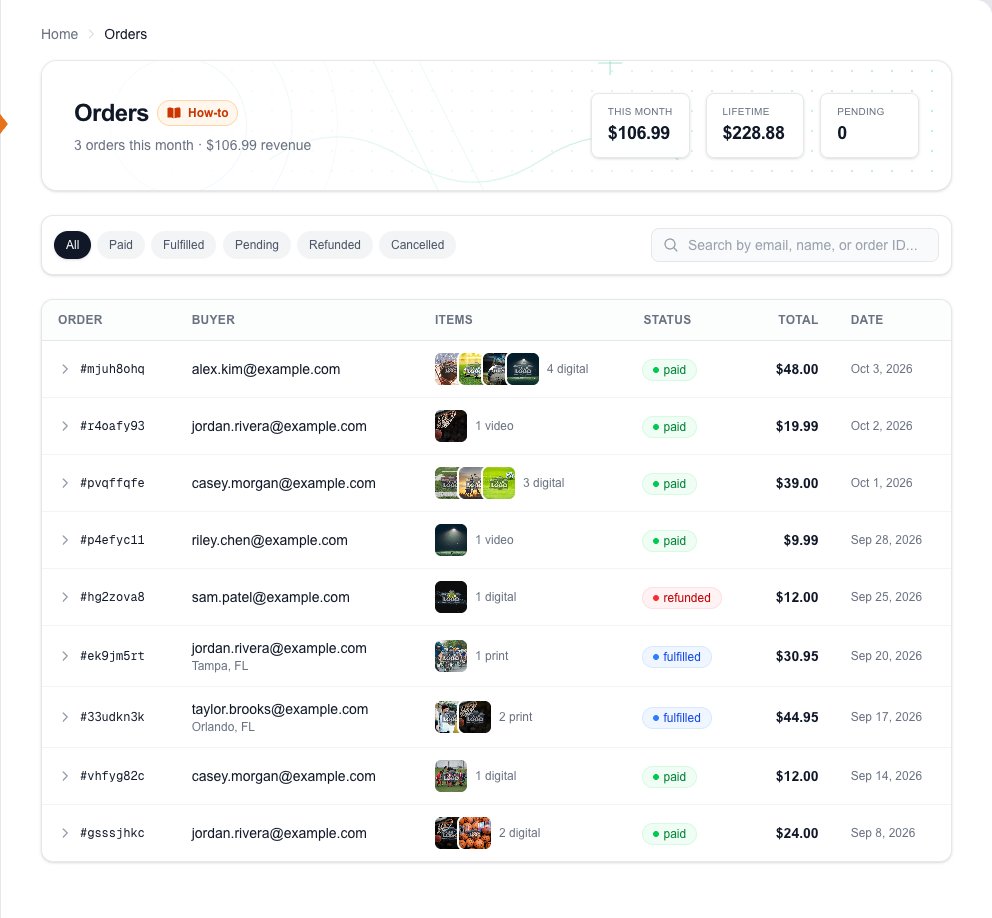Image resolution: width=992 pixels, height=918 pixels.
Task: Click buyer sam.patel@example.com
Action: (270, 597)
